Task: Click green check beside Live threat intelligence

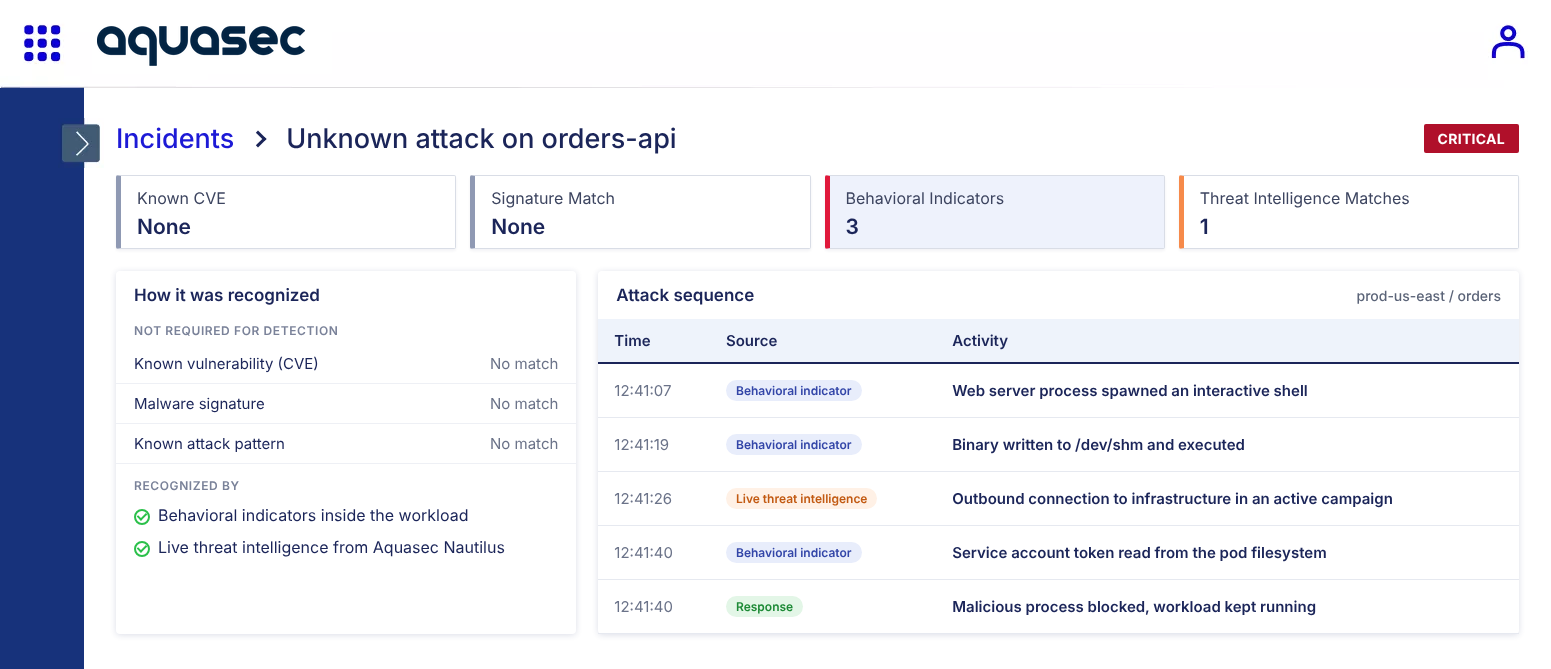Action: click(x=142, y=549)
